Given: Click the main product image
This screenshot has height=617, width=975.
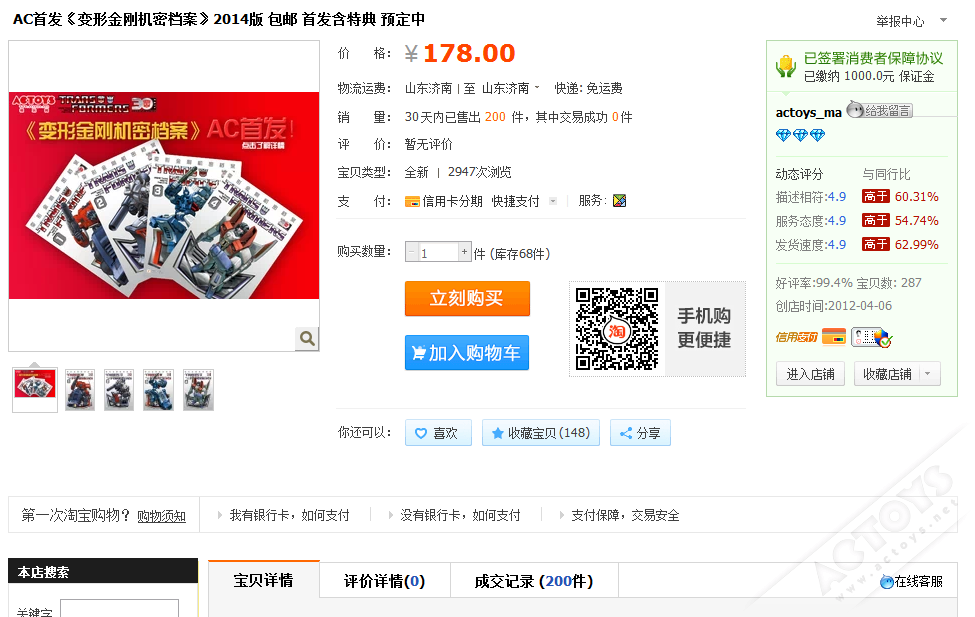Looking at the screenshot, I should (164, 195).
